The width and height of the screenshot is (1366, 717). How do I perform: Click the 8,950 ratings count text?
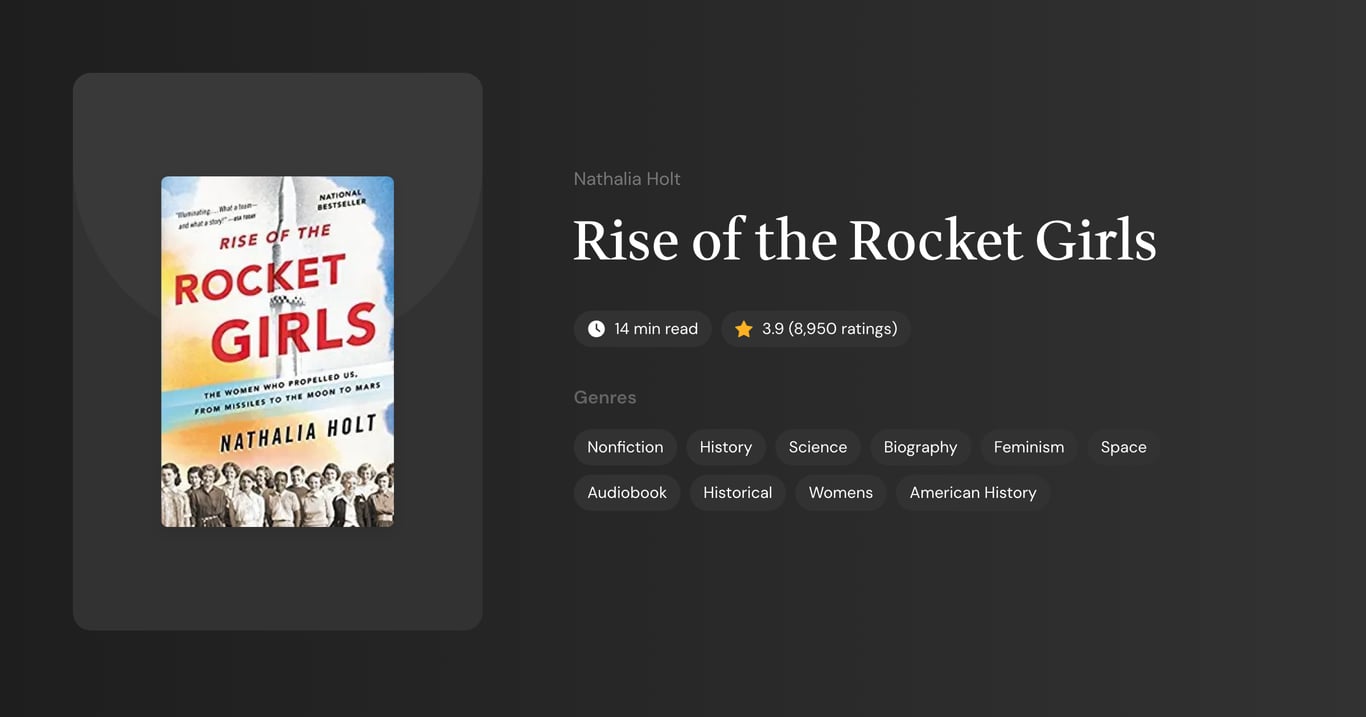(x=841, y=328)
